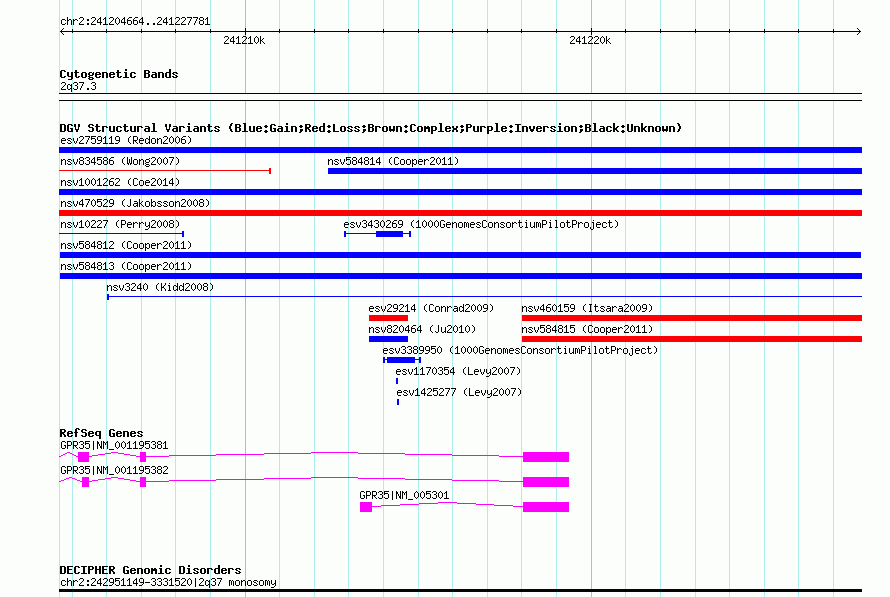
Task: Select GPR35|NM_001195382 transcript label
Action: [114, 470]
